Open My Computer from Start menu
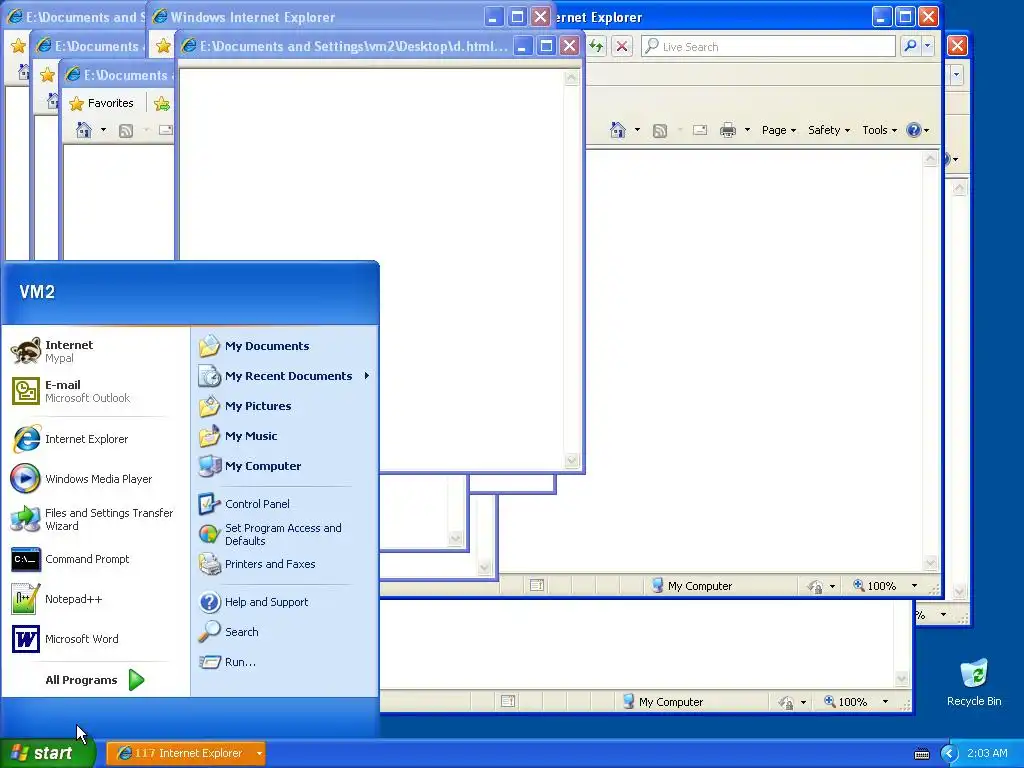 (285, 466)
